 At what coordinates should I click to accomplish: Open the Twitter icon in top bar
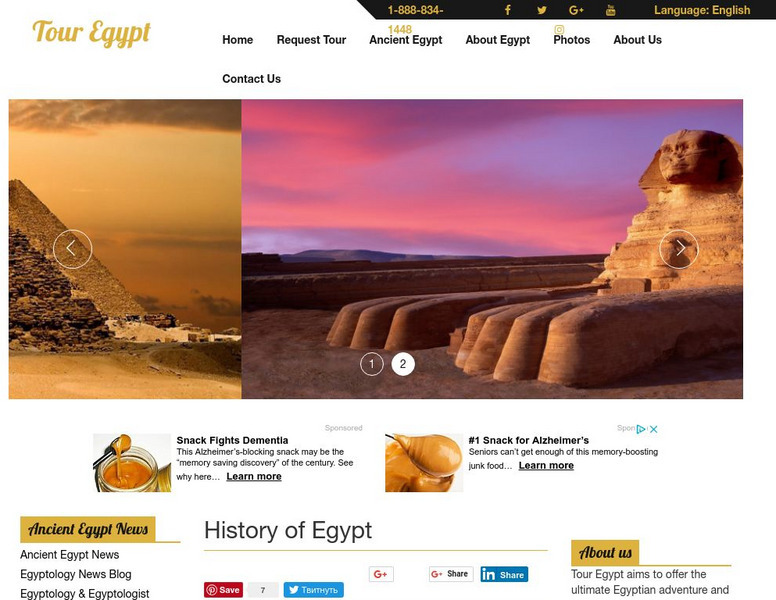coord(542,10)
